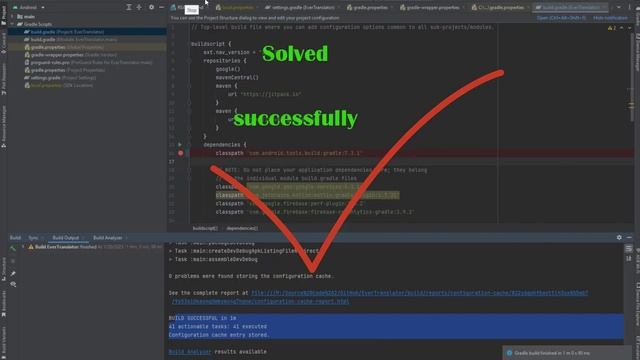Click dependencies{} breadcrumb

point(242,228)
